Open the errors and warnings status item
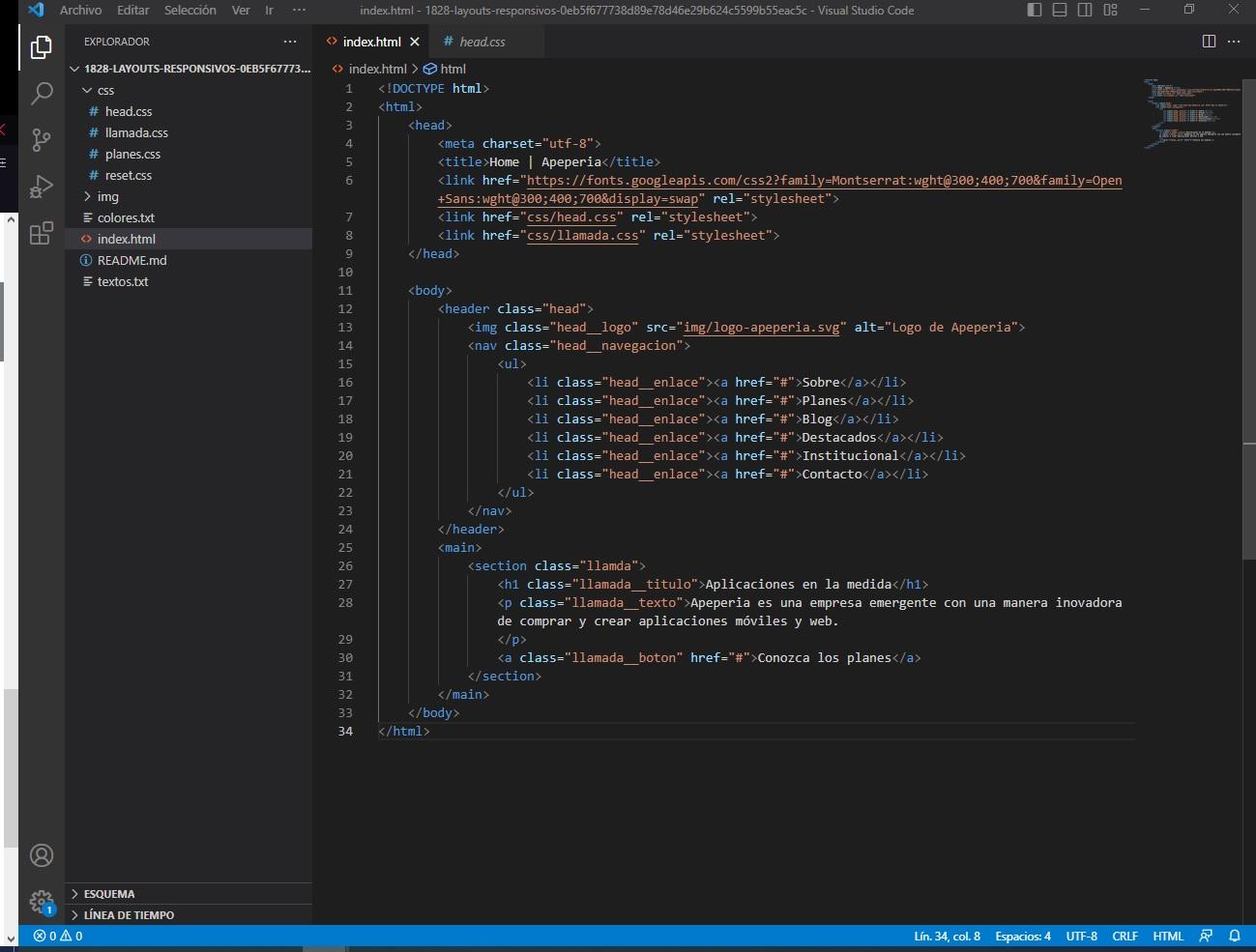1256x952 pixels. point(57,936)
